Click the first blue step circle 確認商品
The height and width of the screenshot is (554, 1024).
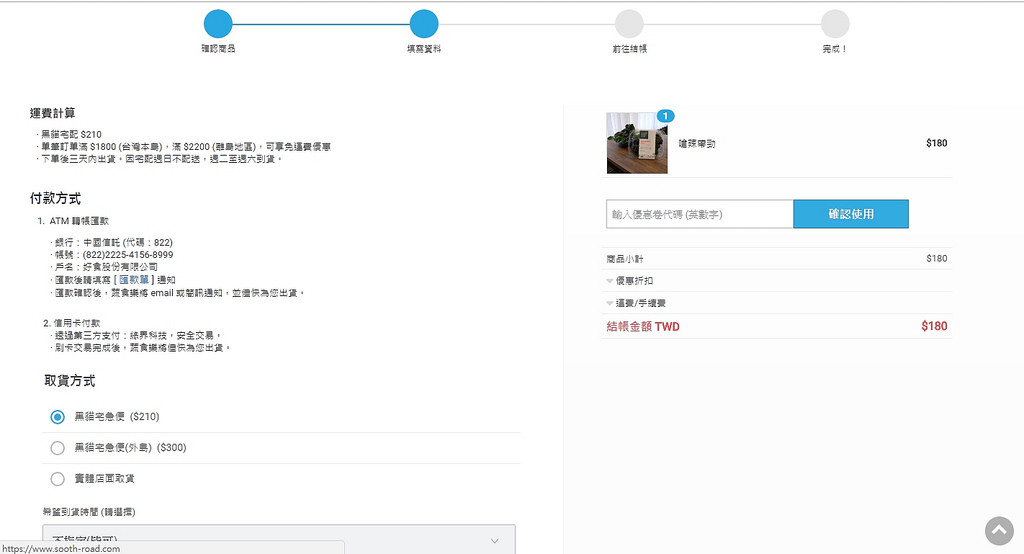[218, 24]
